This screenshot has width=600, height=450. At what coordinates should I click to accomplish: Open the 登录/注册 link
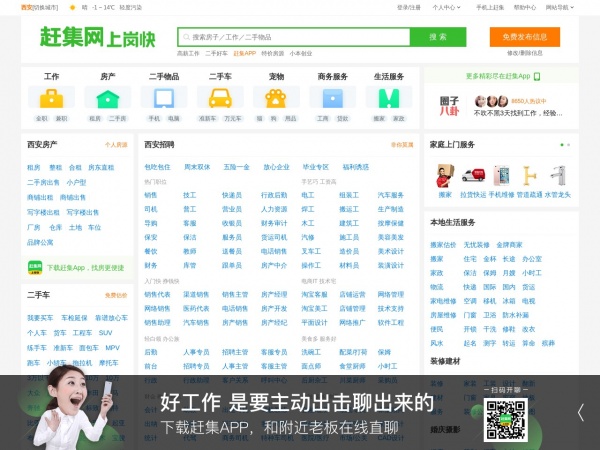point(409,7)
